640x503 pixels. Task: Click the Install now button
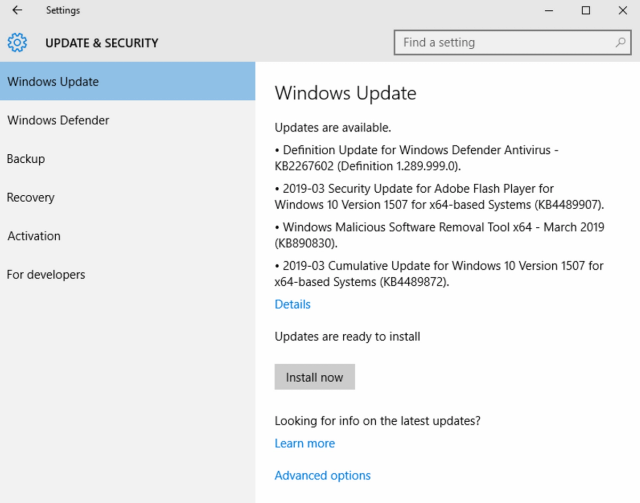click(x=315, y=377)
